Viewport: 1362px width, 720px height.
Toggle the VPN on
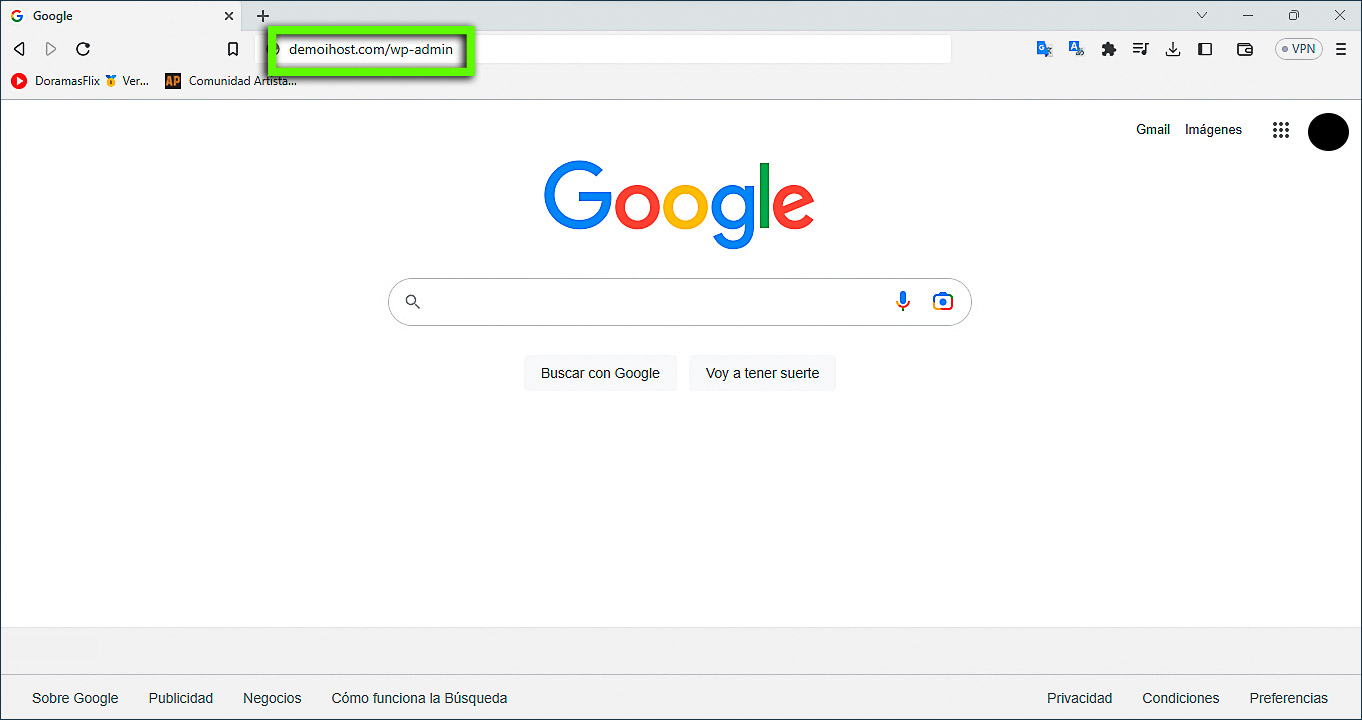click(1298, 48)
